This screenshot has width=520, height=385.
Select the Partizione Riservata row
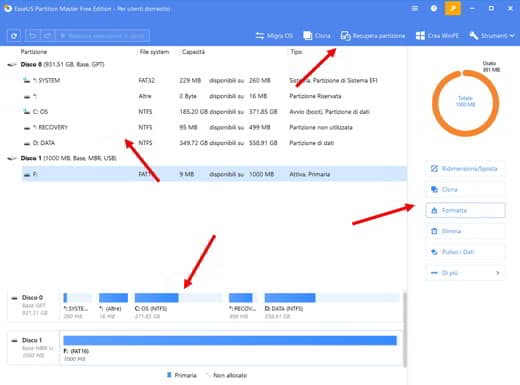[214, 96]
